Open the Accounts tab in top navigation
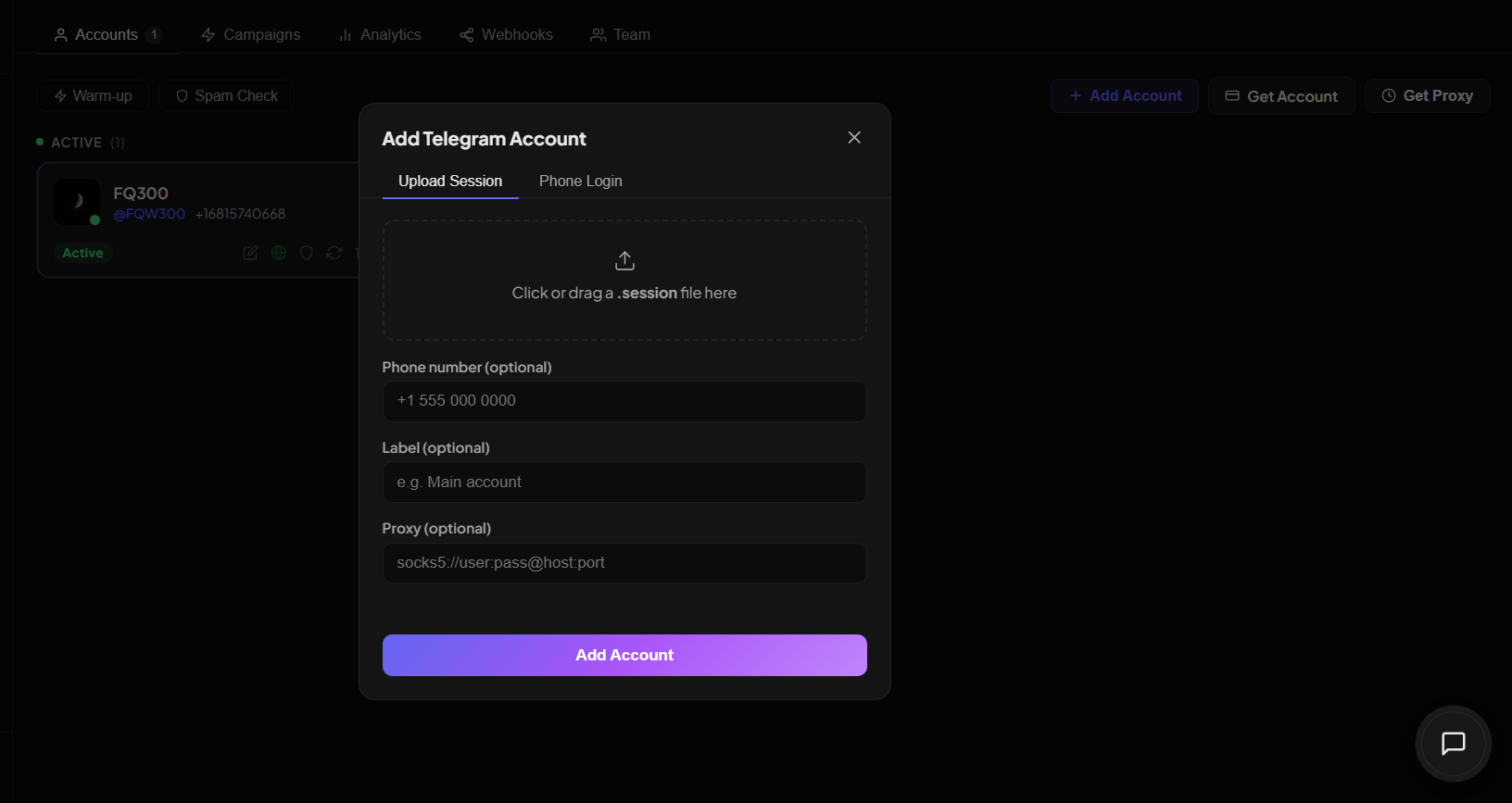1512x803 pixels. [107, 34]
